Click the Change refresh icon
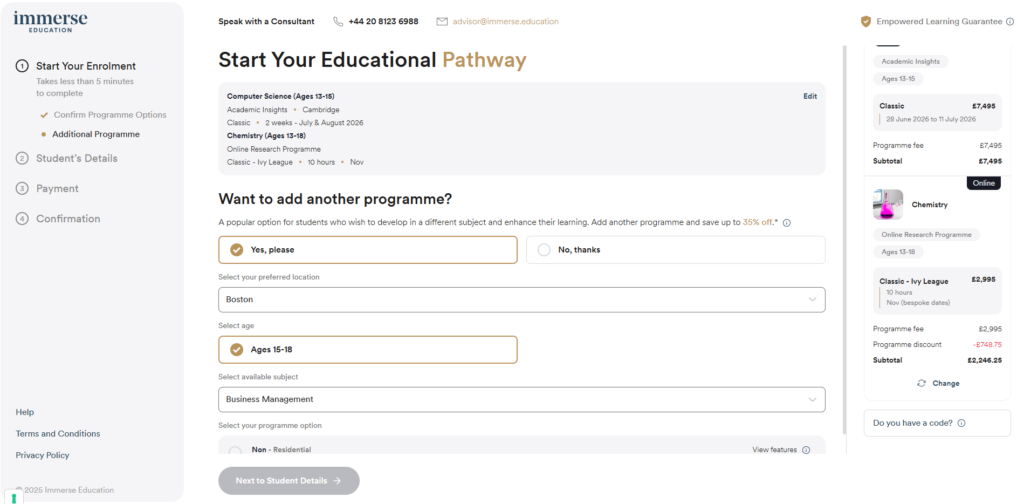Image resolution: width=1024 pixels, height=504 pixels. [x=921, y=383]
